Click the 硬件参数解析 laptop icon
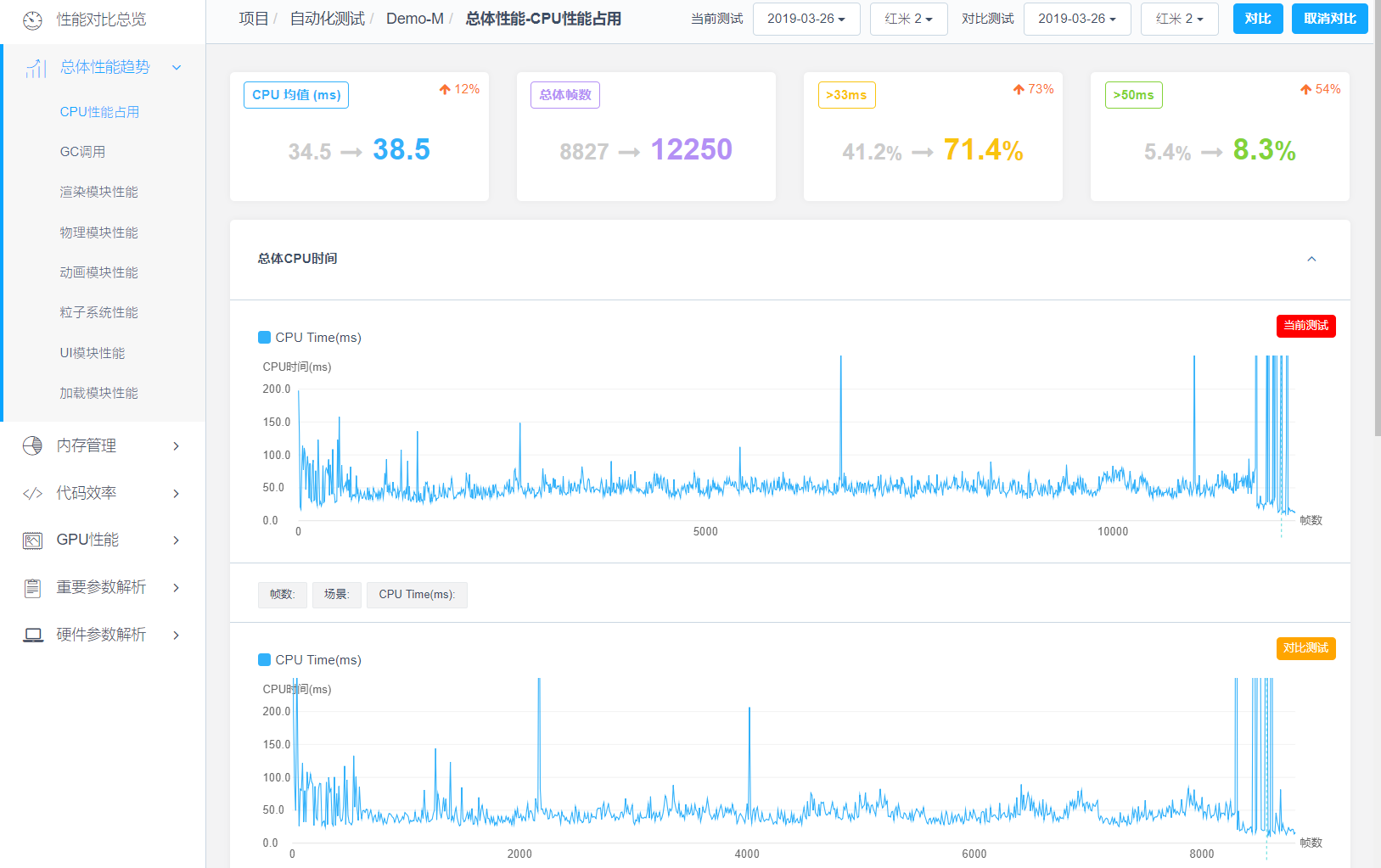This screenshot has height=868, width=1381. [x=32, y=635]
